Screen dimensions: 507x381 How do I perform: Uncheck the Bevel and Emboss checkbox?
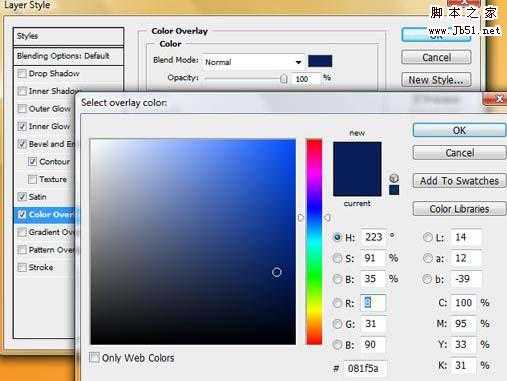tap(22, 144)
